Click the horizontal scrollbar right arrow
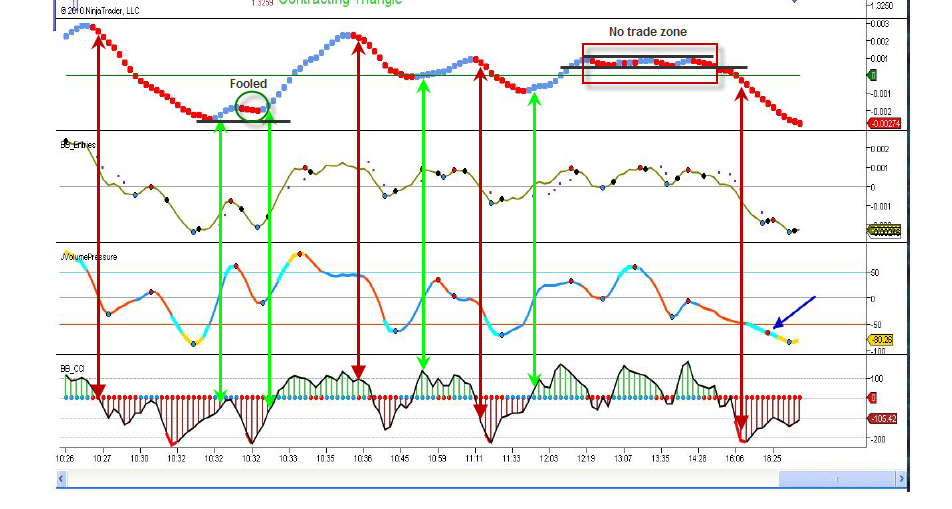Screen dimensions: 952x509 902,479
